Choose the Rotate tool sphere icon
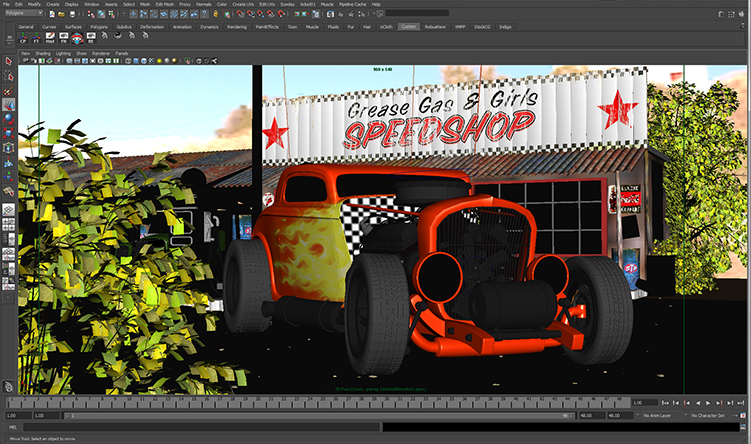This screenshot has height=444, width=751. 8,119
